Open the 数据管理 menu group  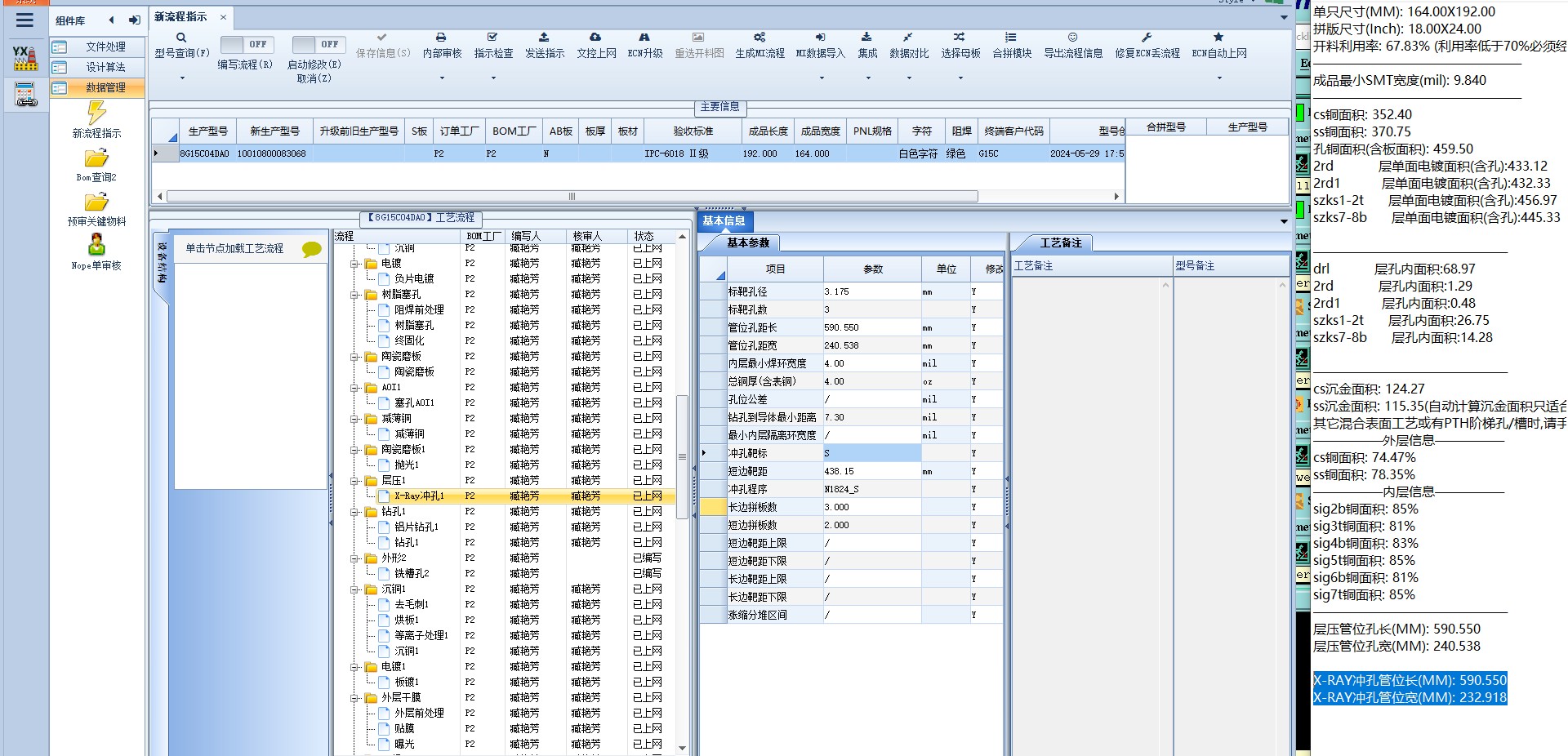[x=97, y=87]
